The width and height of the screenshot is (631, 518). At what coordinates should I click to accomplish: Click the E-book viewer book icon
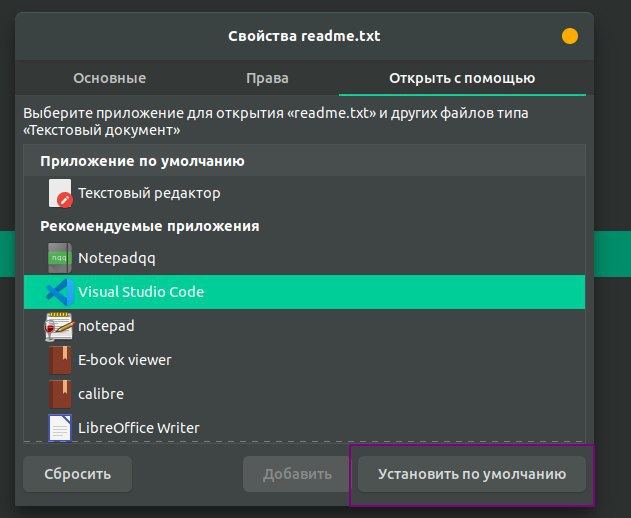60,360
